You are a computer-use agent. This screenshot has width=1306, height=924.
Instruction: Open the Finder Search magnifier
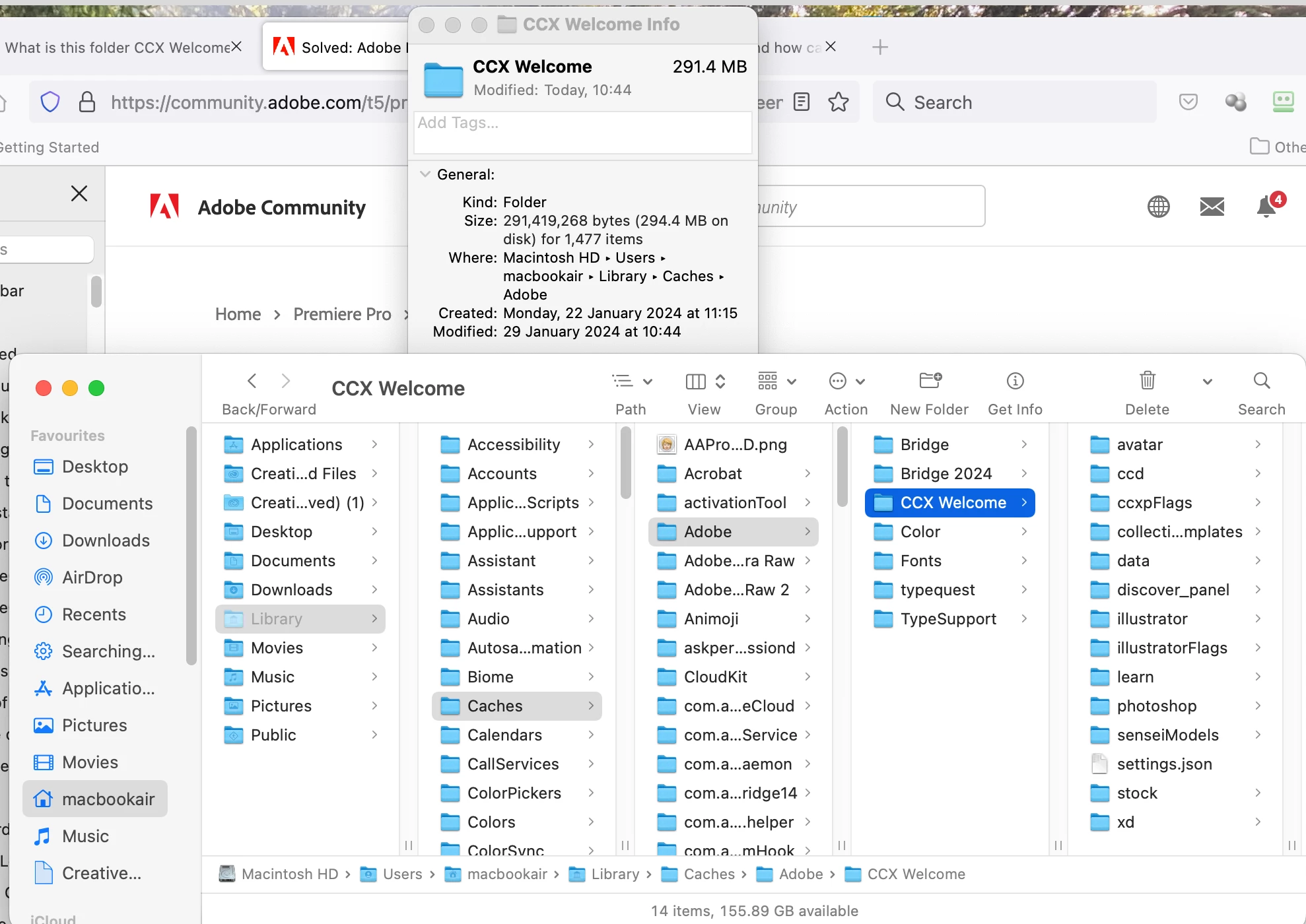[1261, 381]
